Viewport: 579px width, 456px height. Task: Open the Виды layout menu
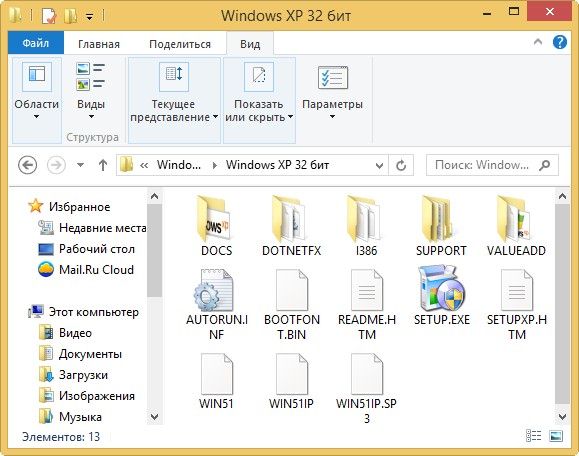pos(91,92)
